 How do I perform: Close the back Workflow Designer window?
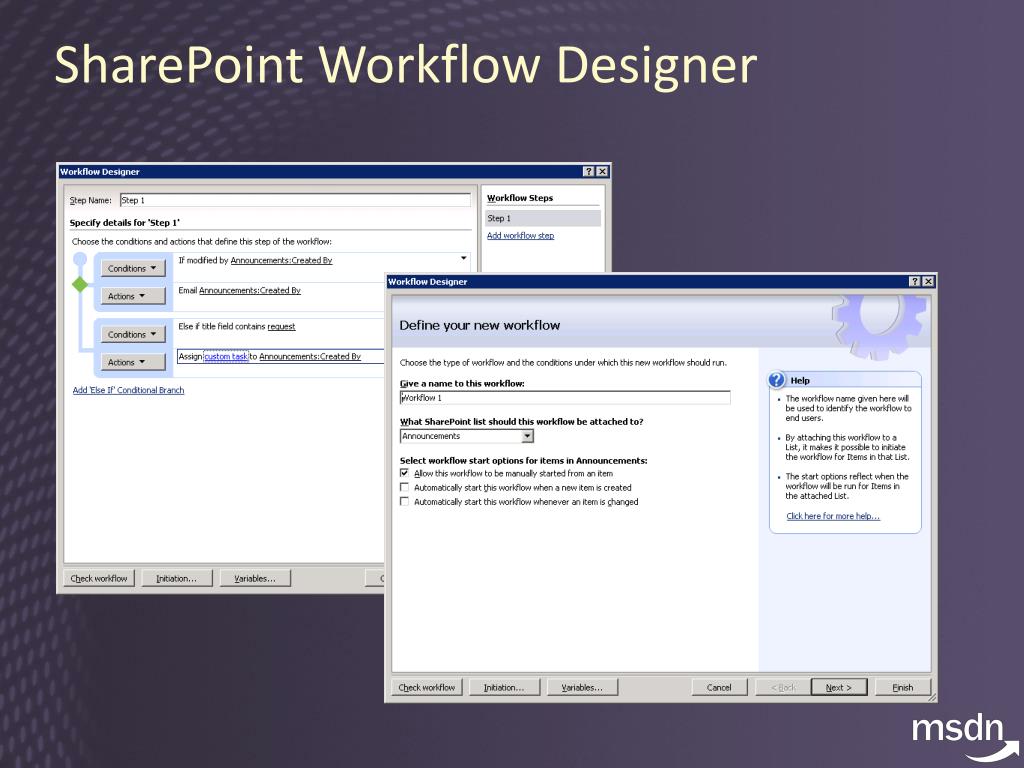(x=601, y=171)
